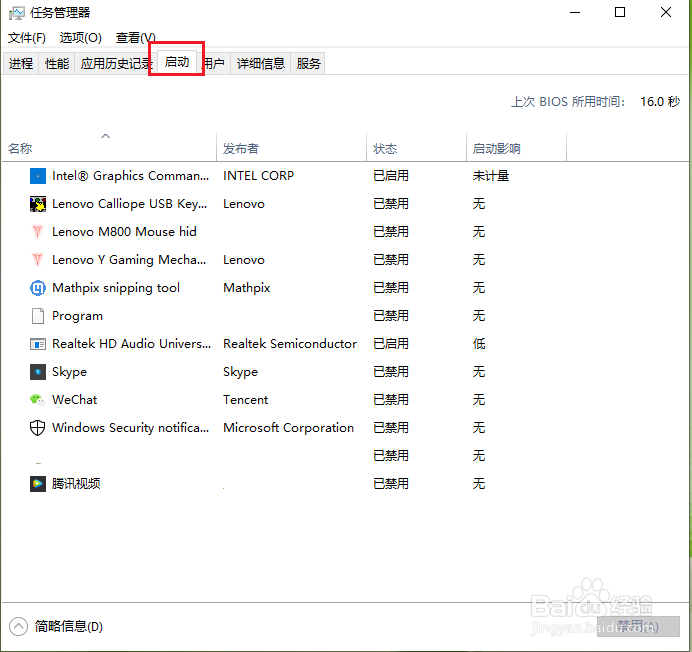Select the Realtek HD Audio Univers... name
Viewport: 692px width, 652px height.
pos(132,344)
